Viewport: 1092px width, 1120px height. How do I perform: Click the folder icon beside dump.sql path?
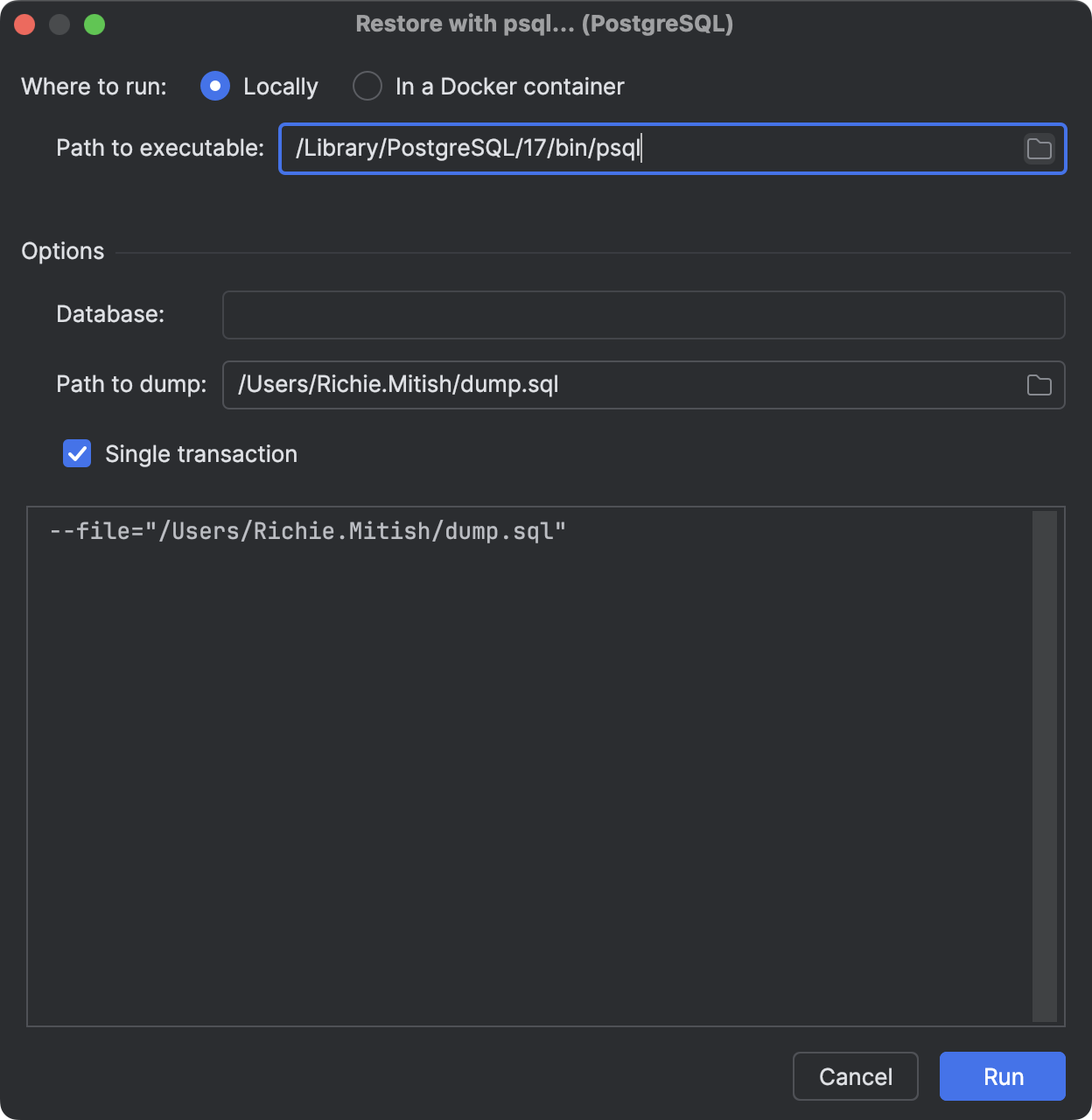[1040, 385]
